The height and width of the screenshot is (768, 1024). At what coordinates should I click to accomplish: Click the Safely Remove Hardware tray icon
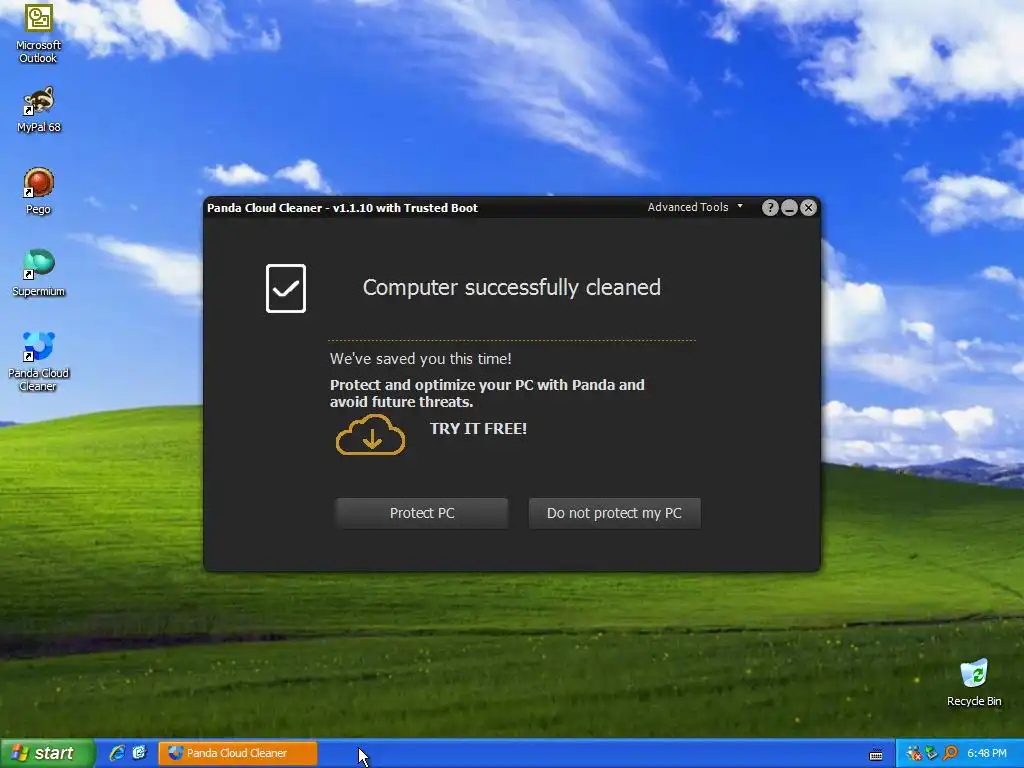point(932,754)
